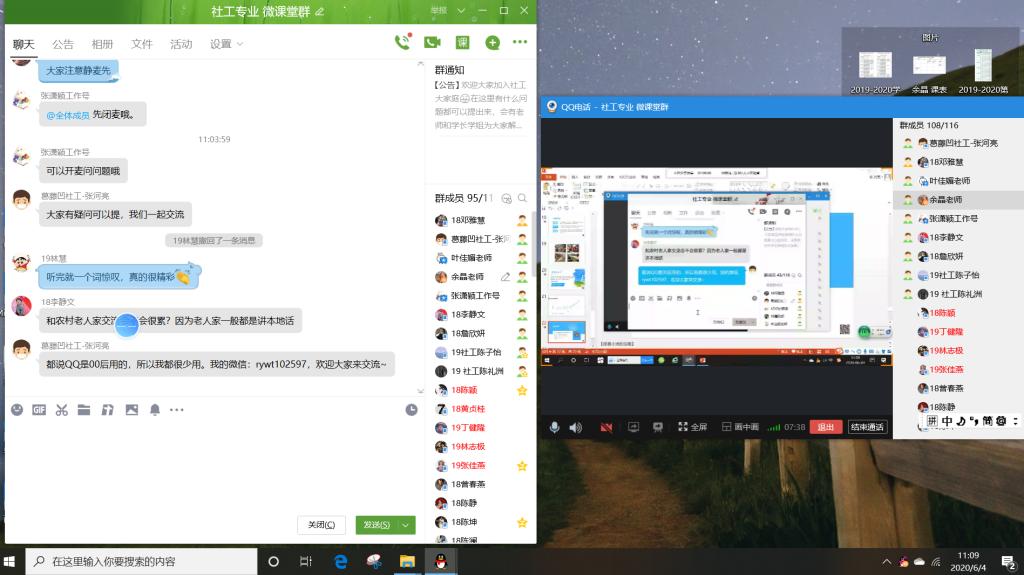This screenshot has width=1024, height=575.
Task: Select the scissors screenshot tool
Action: point(61,410)
